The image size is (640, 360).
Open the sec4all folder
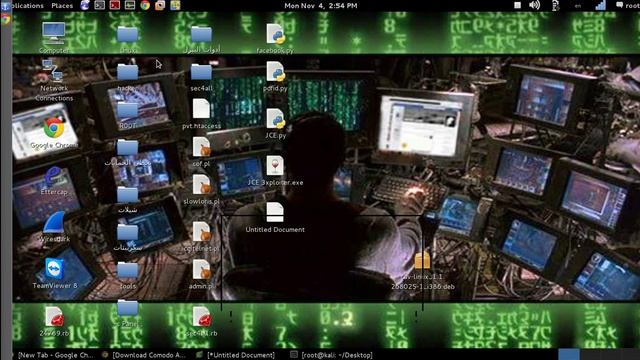click(201, 72)
